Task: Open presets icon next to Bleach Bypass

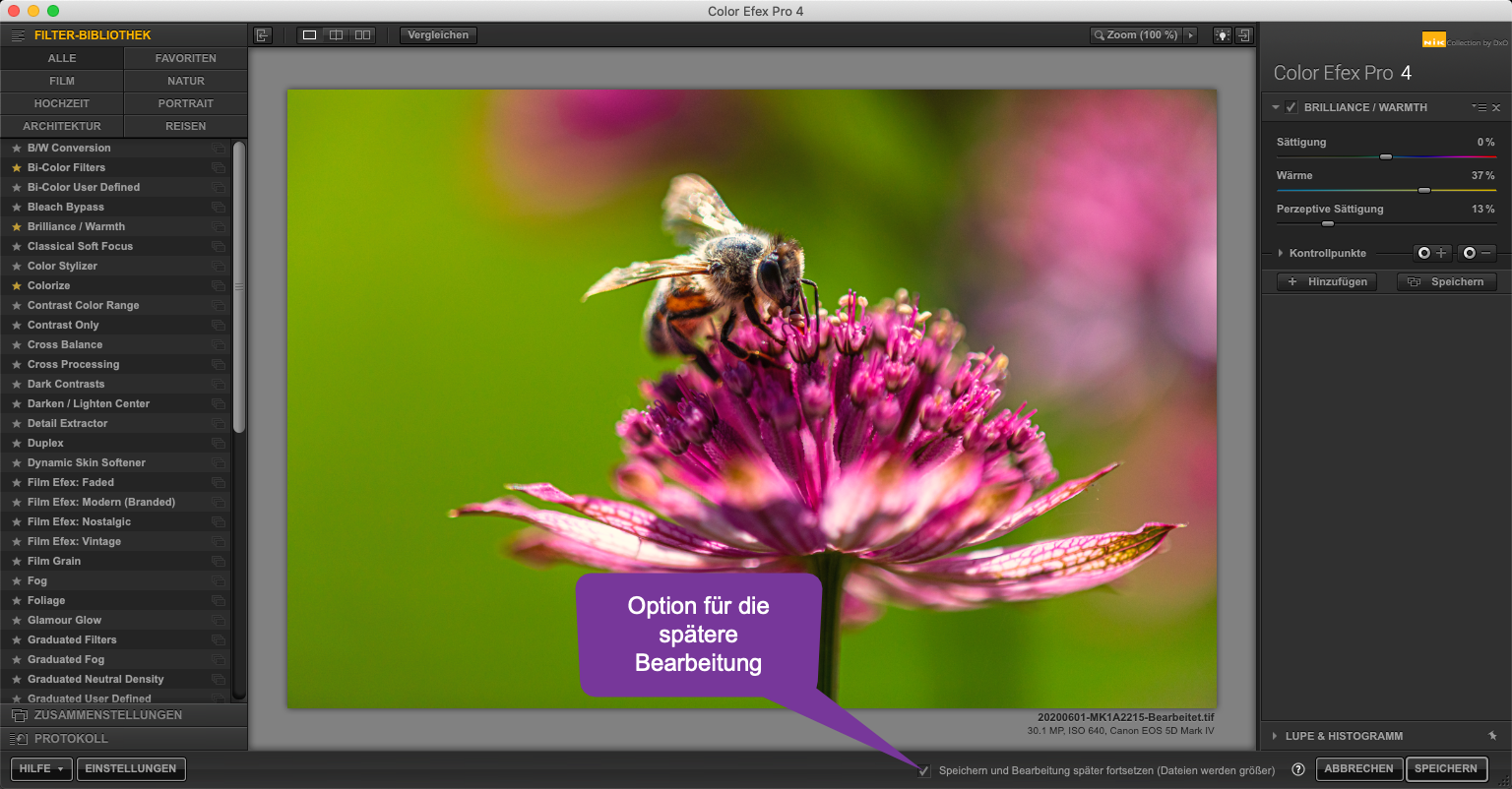Action: (218, 208)
